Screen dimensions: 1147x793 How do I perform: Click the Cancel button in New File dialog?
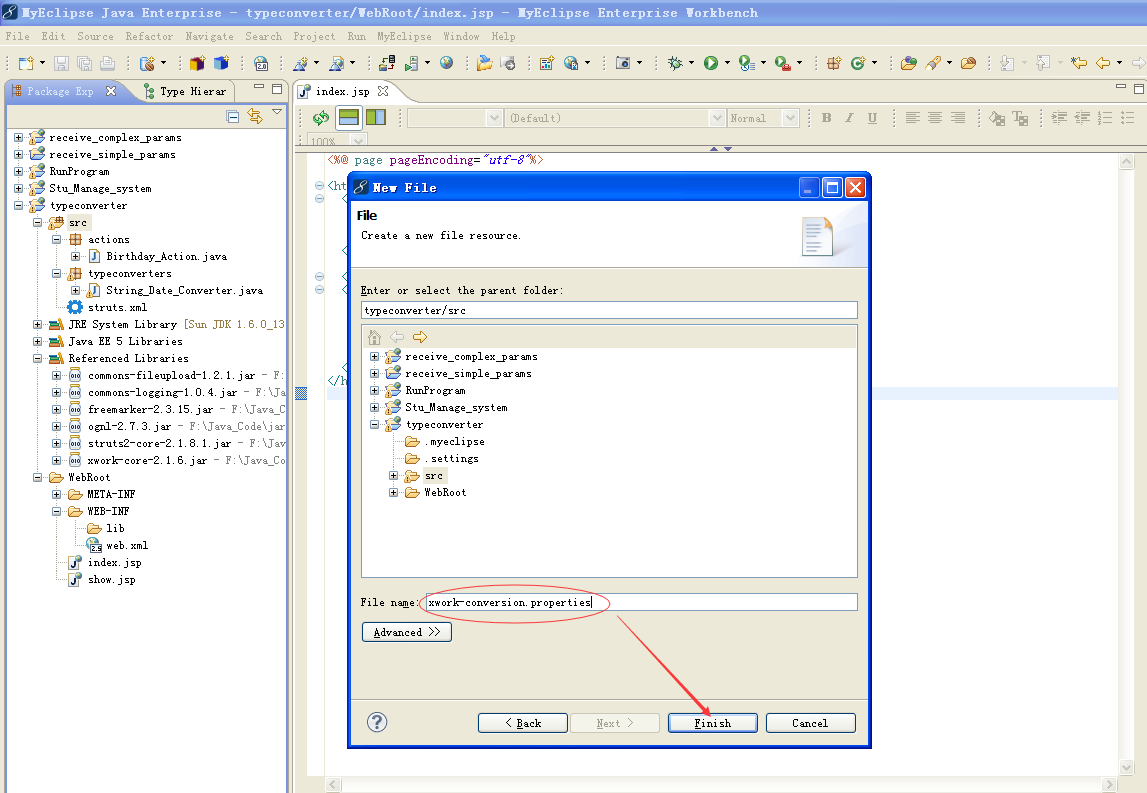pos(811,723)
